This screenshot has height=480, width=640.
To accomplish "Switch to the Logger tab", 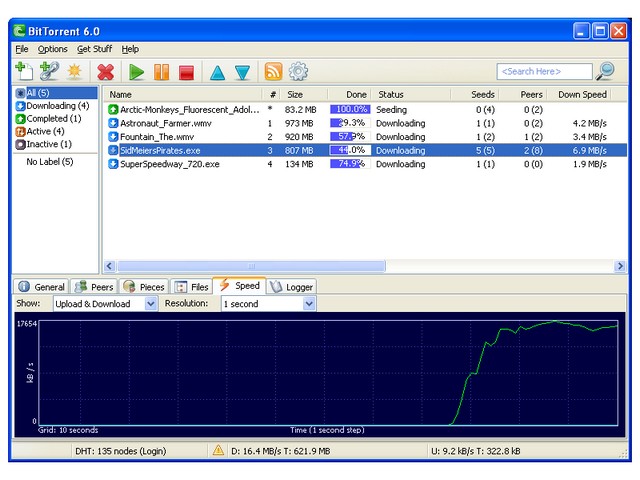I will (291, 287).
